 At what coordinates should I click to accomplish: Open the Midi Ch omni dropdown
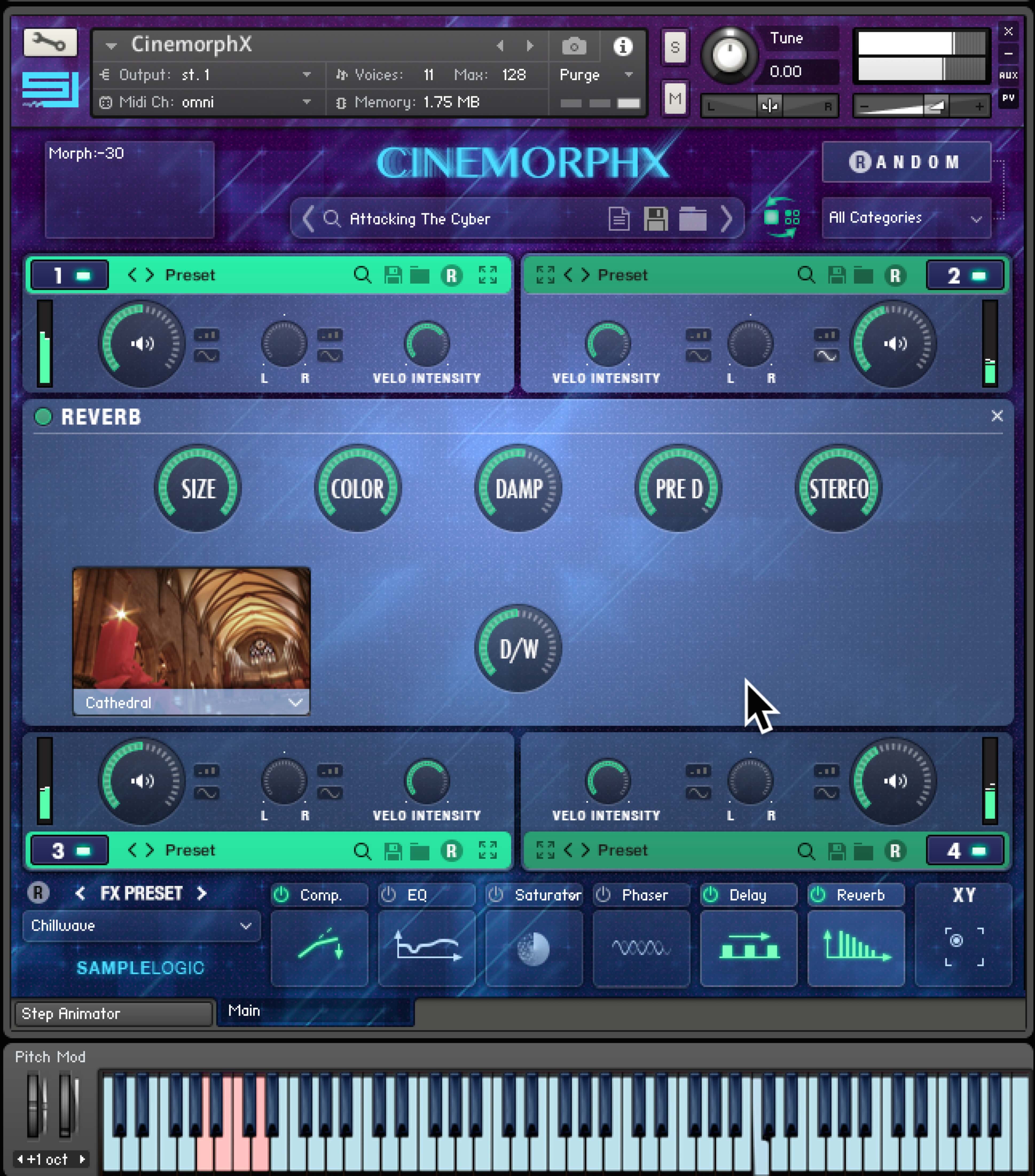[205, 103]
